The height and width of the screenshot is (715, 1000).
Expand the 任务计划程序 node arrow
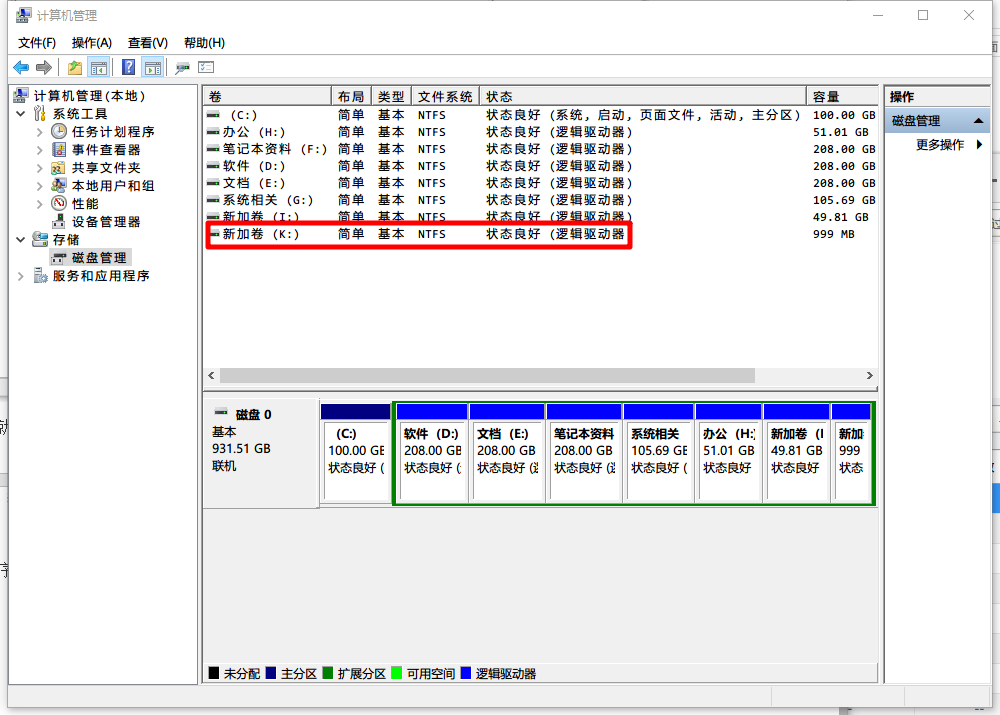[40, 132]
